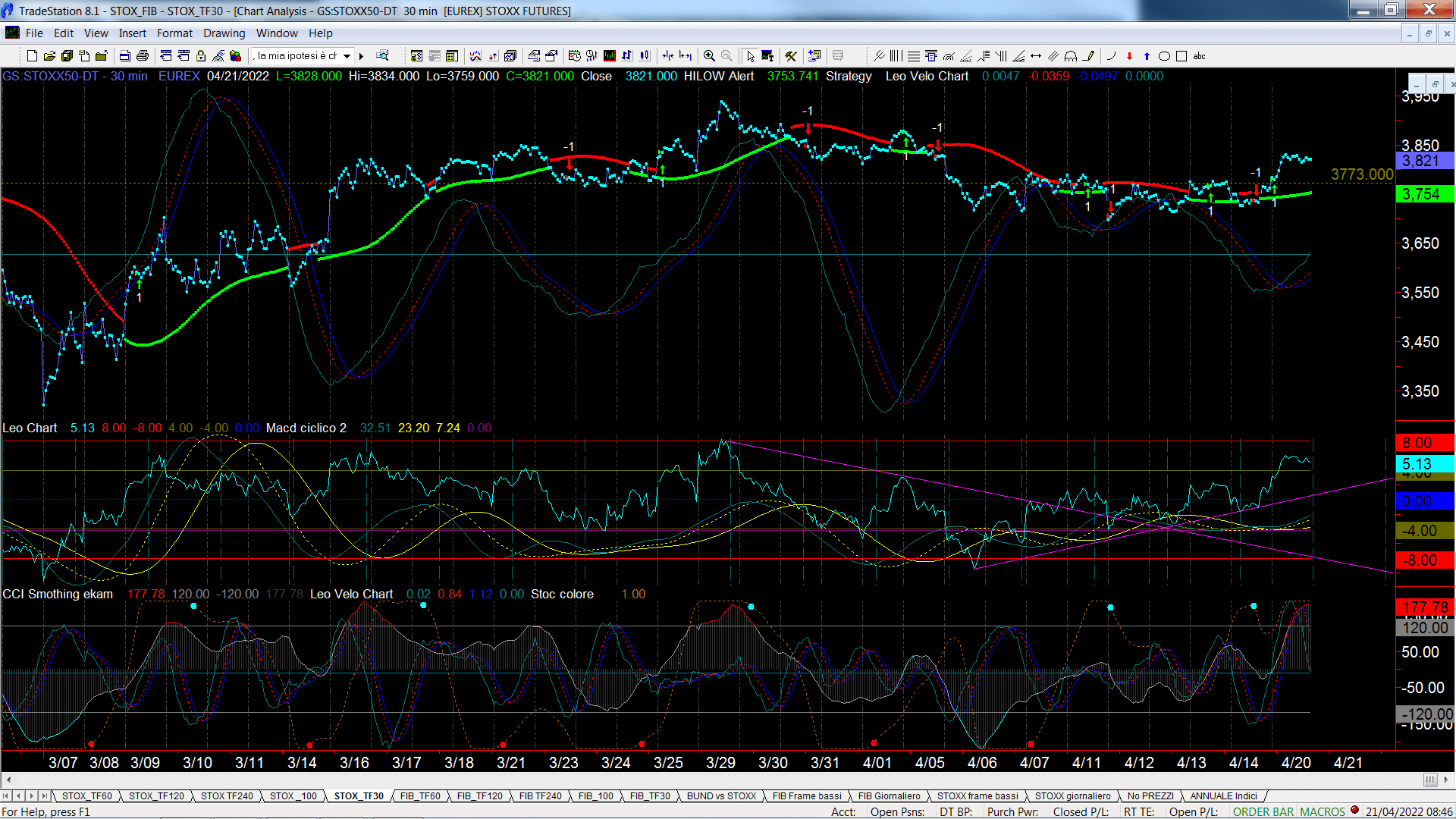This screenshot has height=819, width=1456.
Task: Click the 'CCI Smothing ekam' indicator label
Action: (x=58, y=594)
